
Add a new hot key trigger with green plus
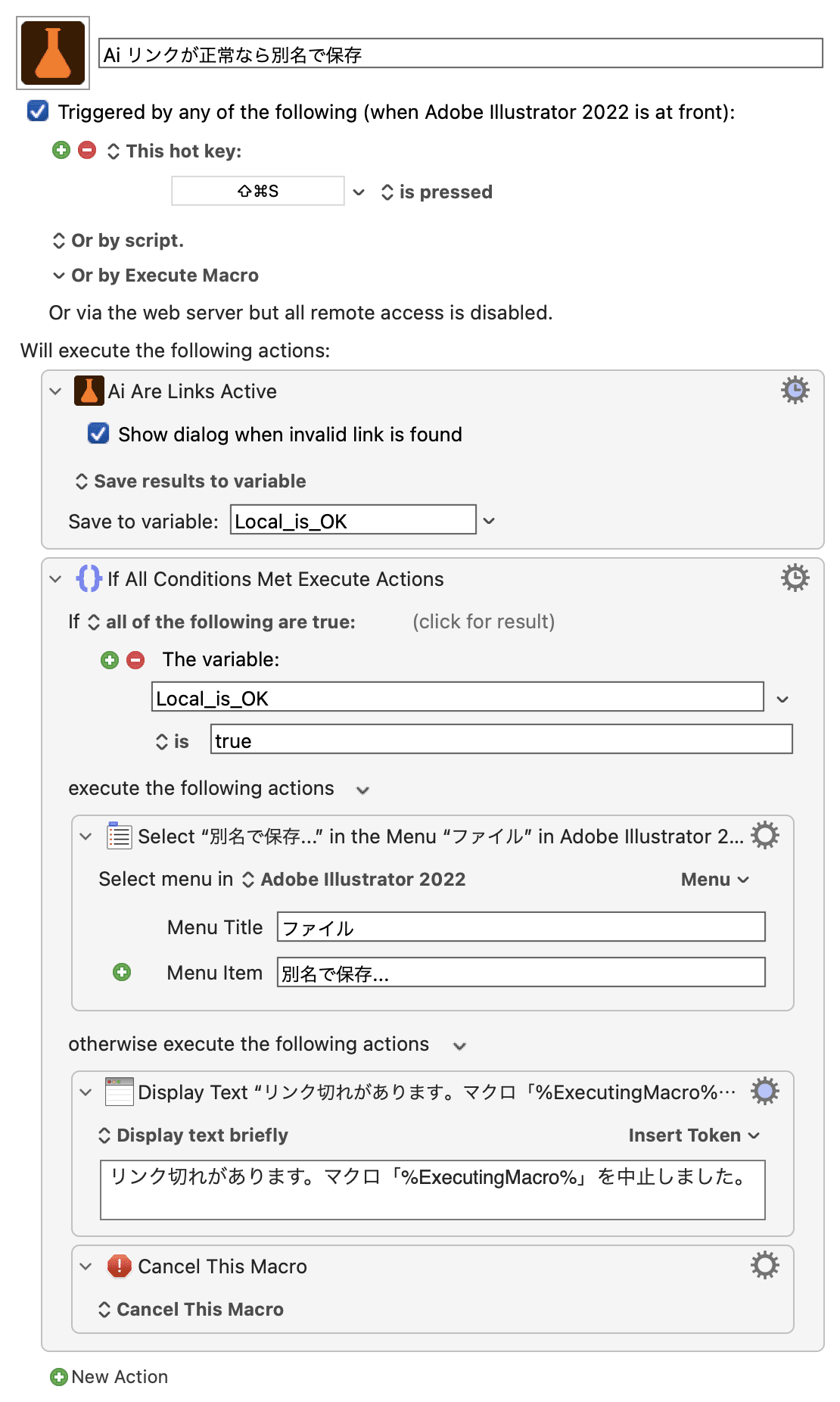click(x=61, y=150)
